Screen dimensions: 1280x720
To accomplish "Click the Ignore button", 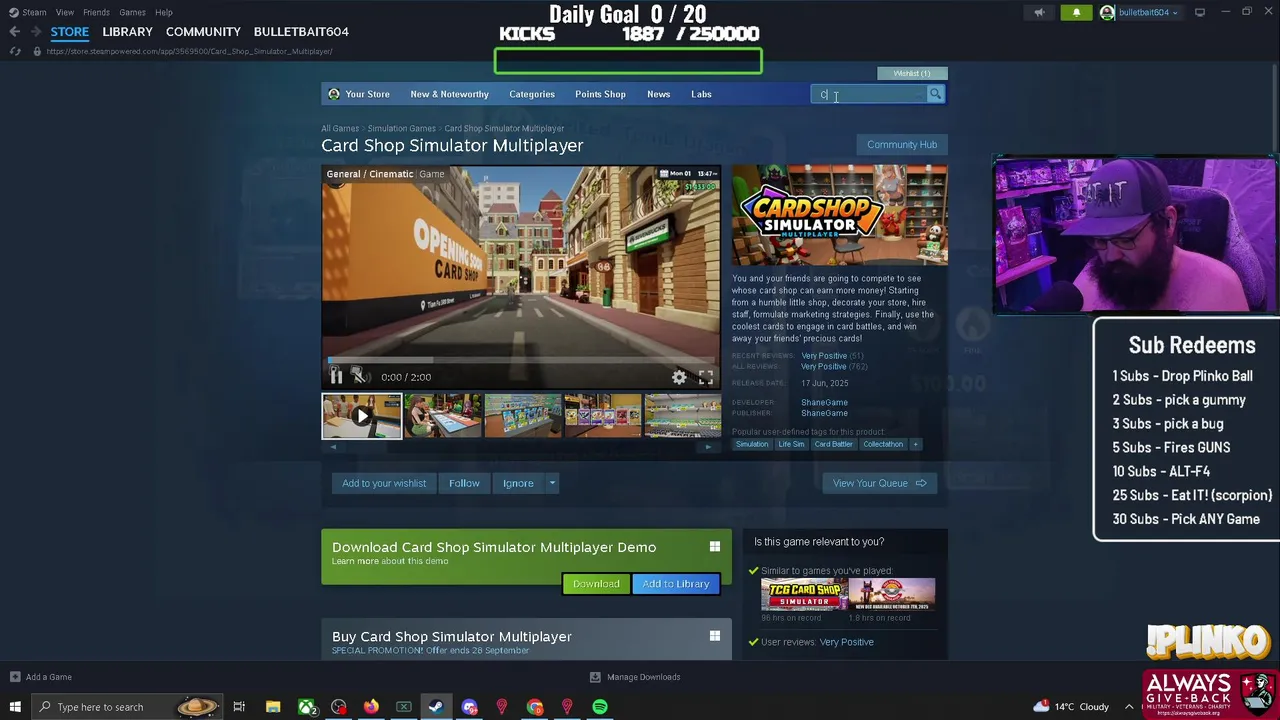I will pyautogui.click(x=518, y=483).
